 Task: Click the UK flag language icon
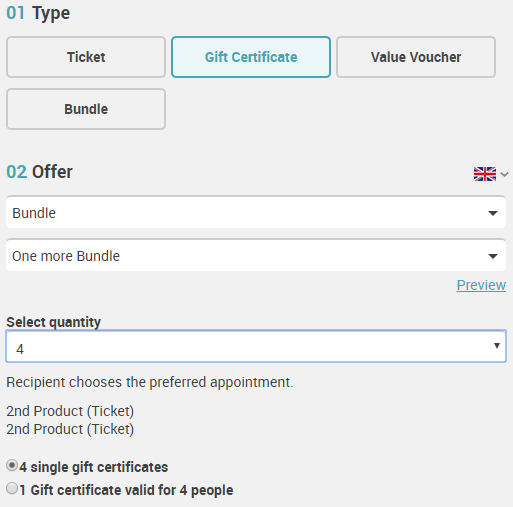coord(485,174)
